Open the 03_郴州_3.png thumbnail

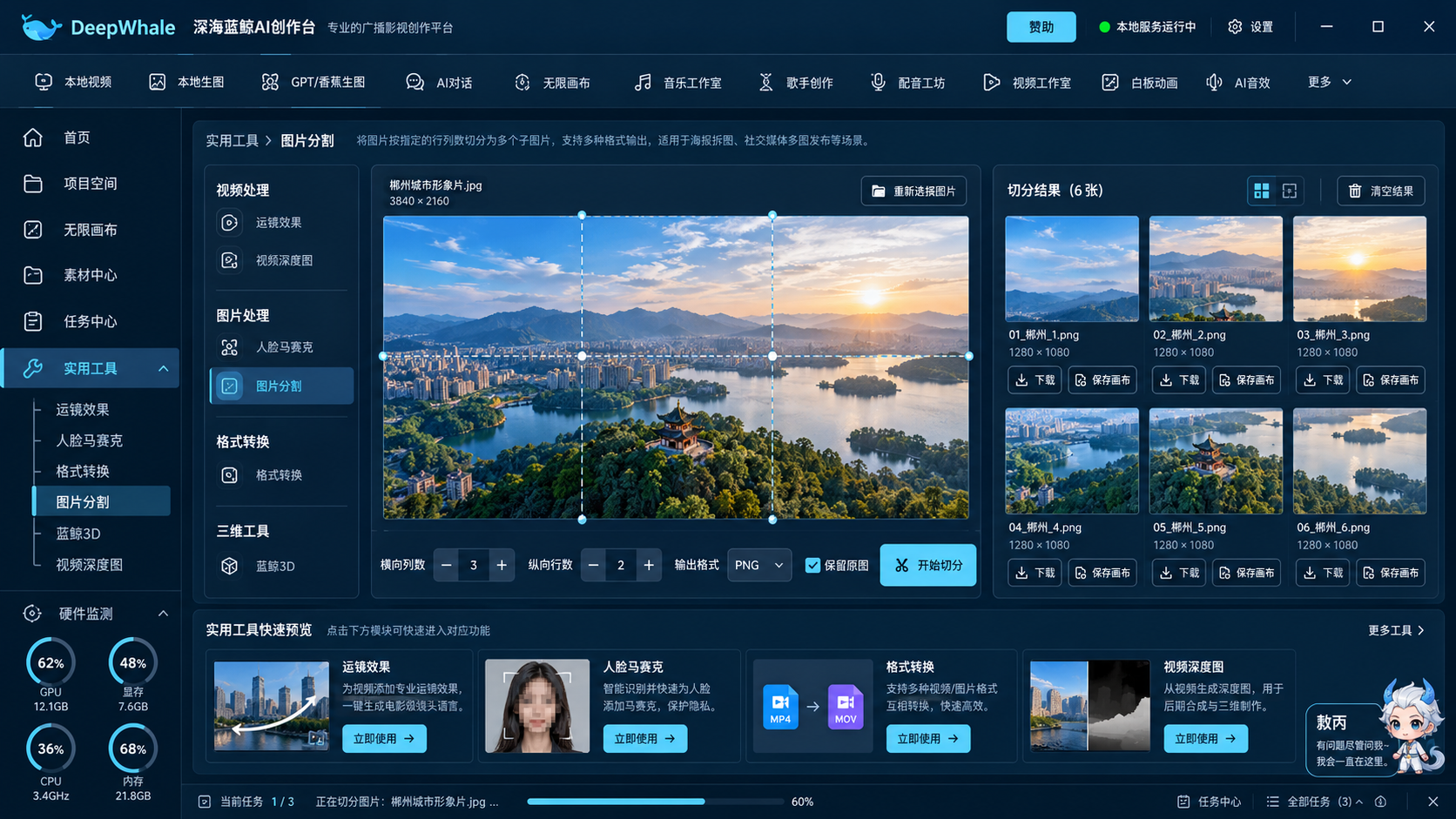click(1359, 269)
